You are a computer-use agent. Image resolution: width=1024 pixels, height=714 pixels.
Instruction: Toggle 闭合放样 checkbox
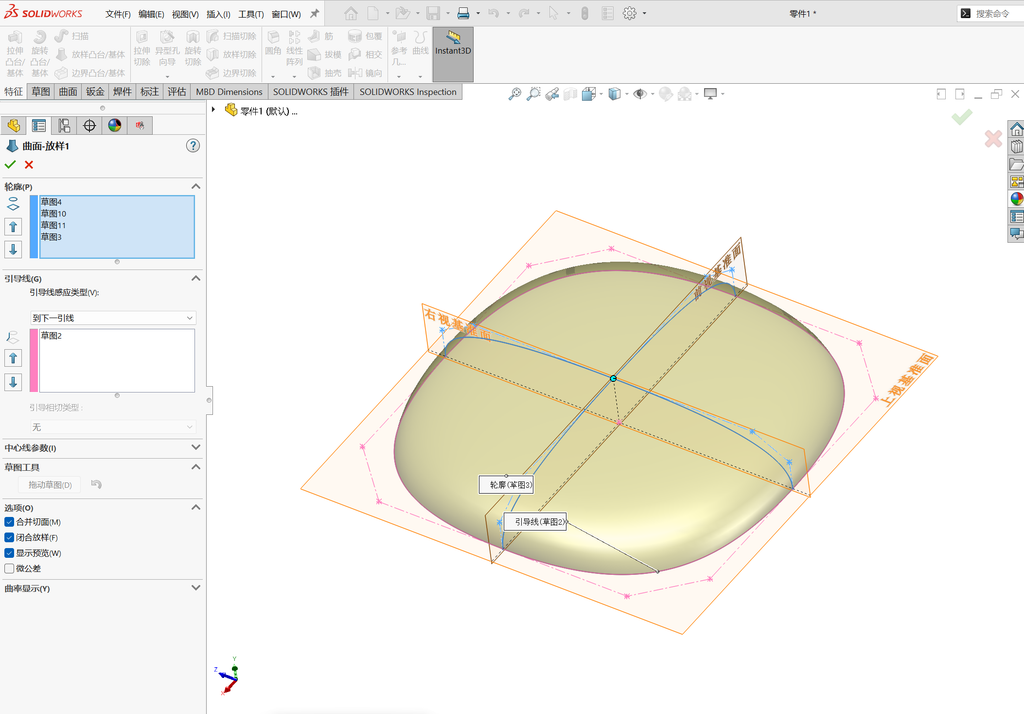[x=9, y=538]
